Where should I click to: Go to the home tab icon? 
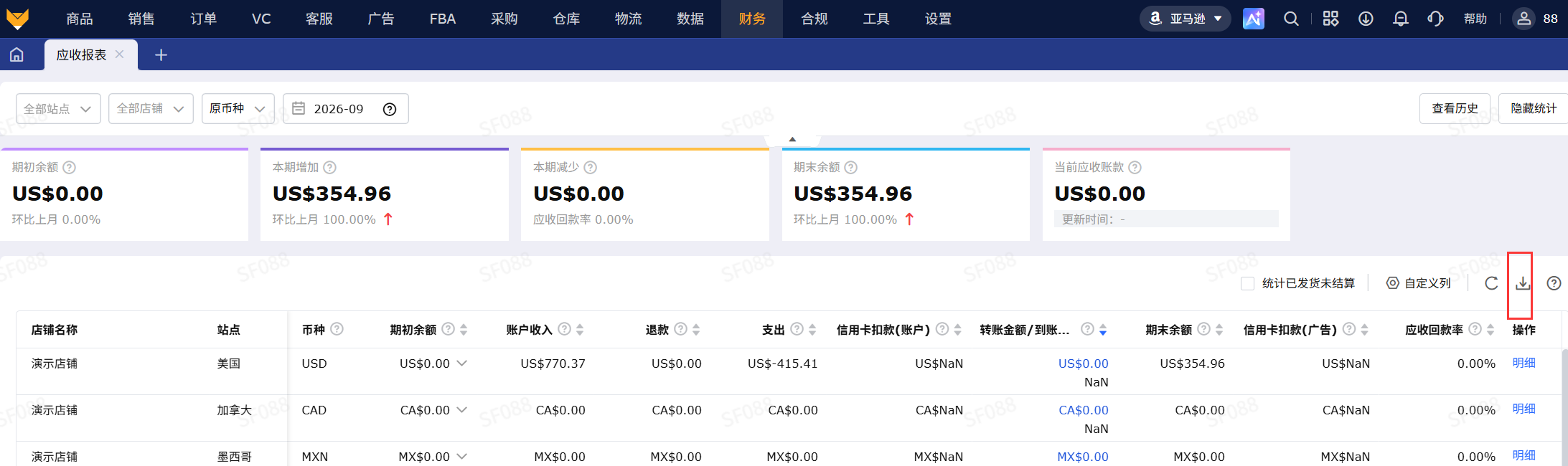(x=17, y=54)
